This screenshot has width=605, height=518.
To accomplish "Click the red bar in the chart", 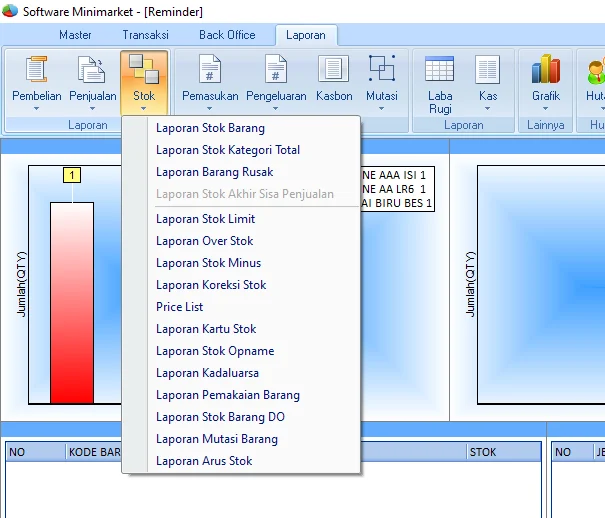I will (x=72, y=303).
